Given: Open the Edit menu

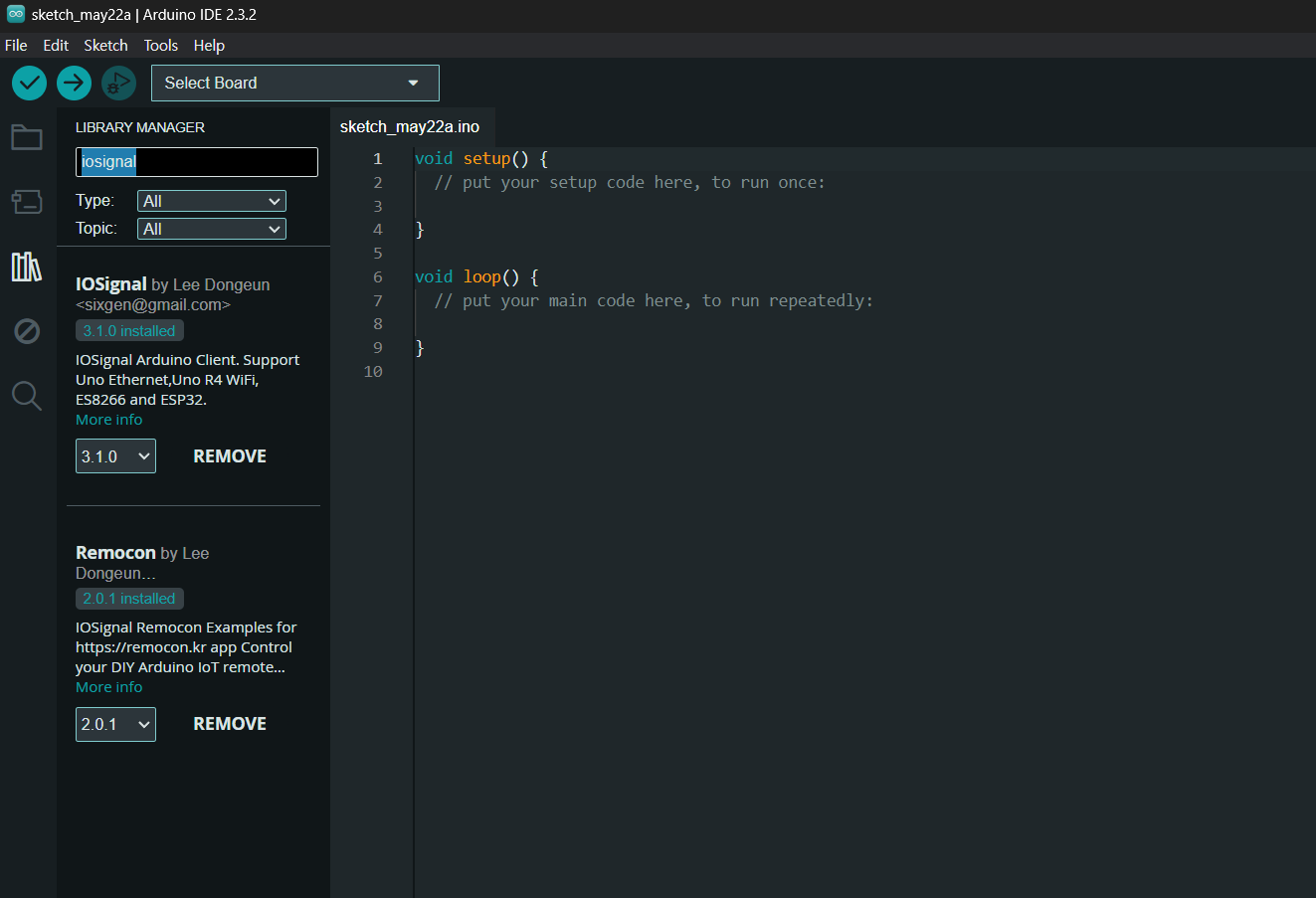Looking at the screenshot, I should tap(56, 46).
